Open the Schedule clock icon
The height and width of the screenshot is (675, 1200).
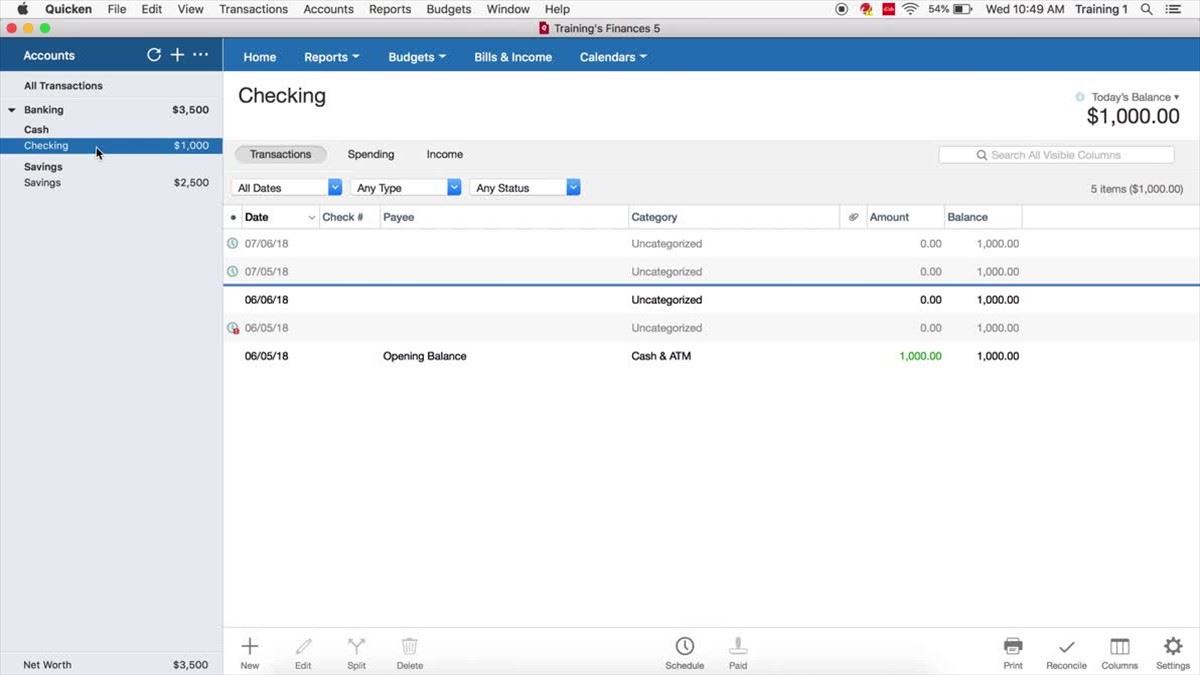(x=684, y=647)
